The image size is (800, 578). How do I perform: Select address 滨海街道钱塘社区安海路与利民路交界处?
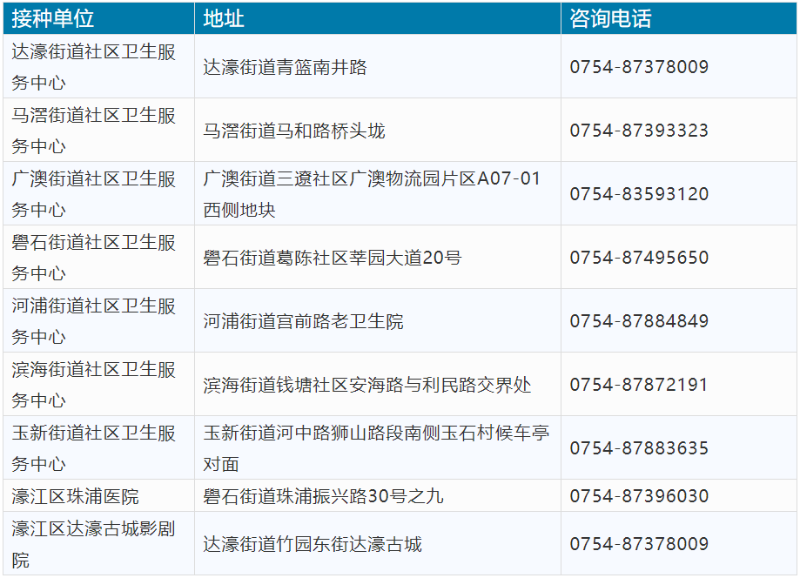tap(367, 385)
